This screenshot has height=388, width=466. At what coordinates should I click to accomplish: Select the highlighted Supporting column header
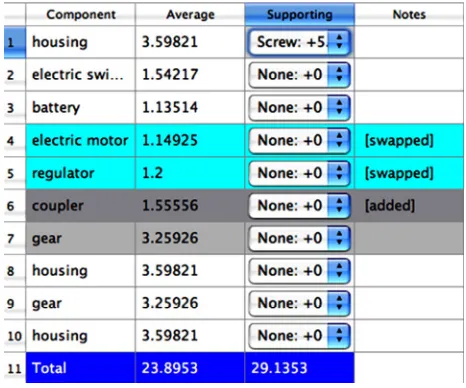(x=300, y=14)
